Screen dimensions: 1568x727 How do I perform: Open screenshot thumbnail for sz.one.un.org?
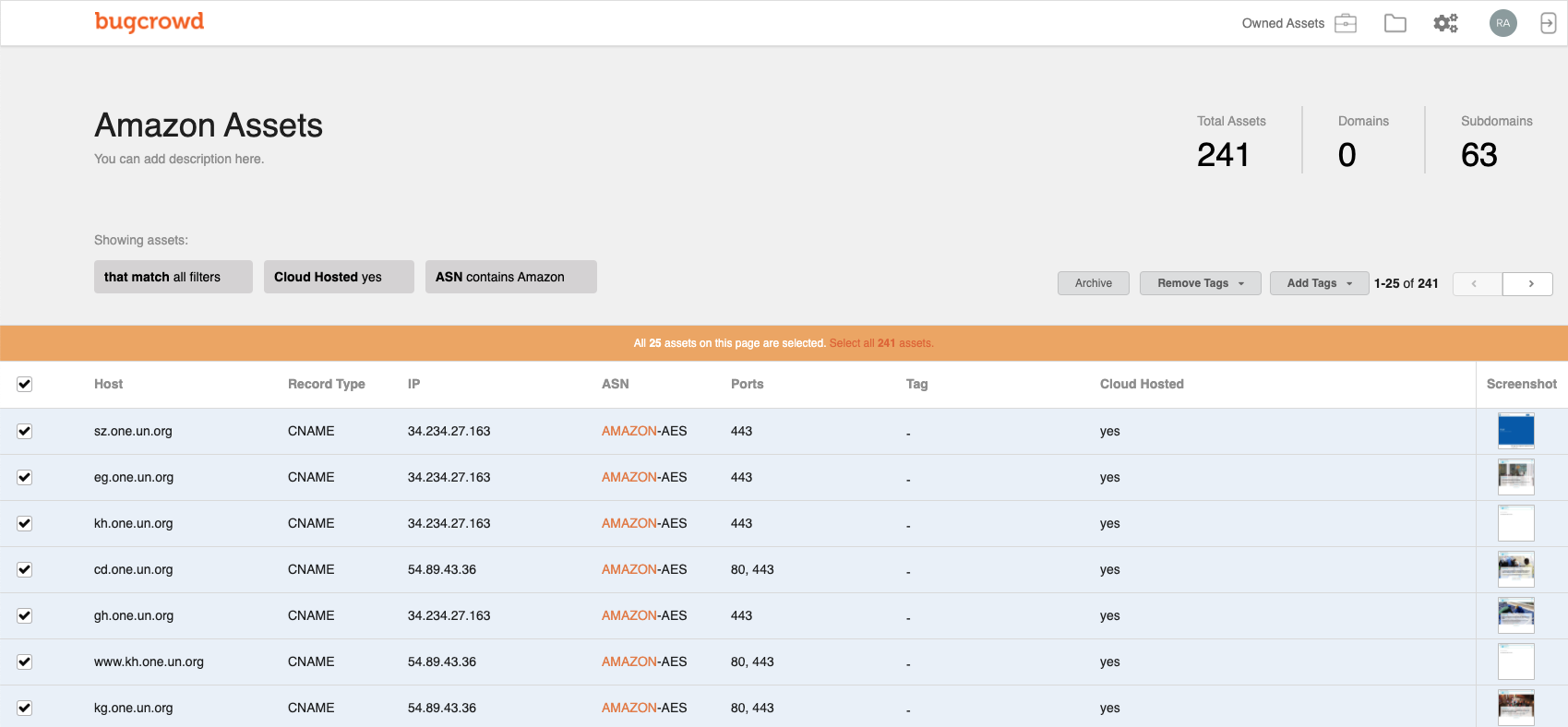pos(1516,431)
